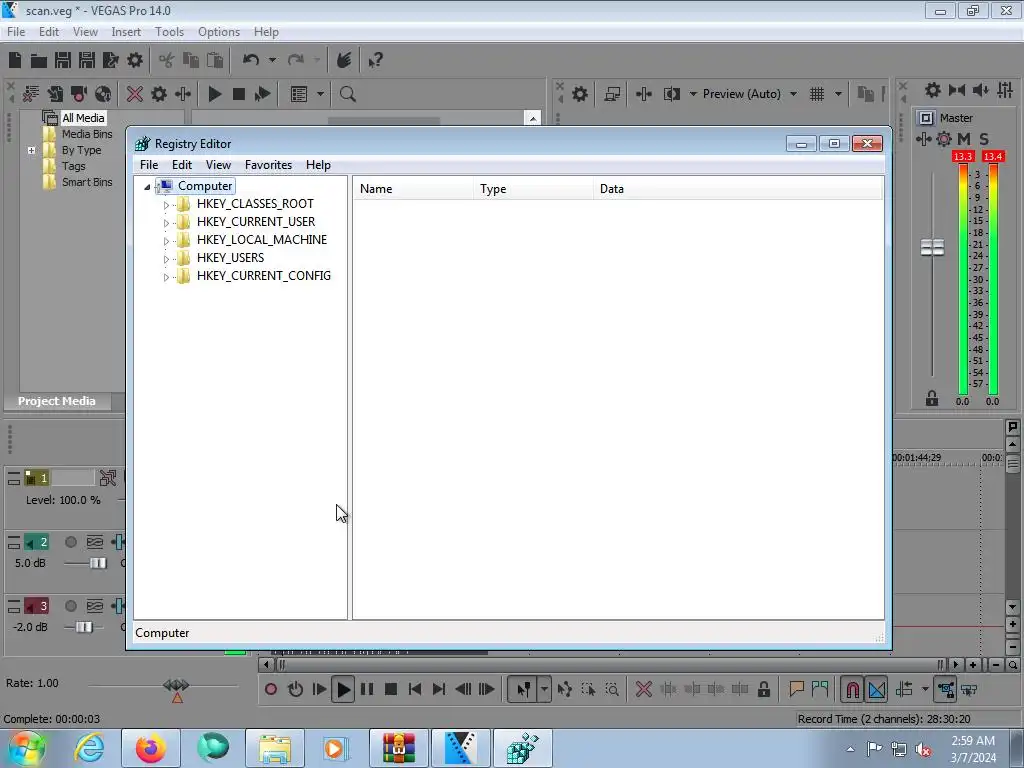
Task: Click WinRAR icon in Windows taskbar
Action: (x=399, y=748)
